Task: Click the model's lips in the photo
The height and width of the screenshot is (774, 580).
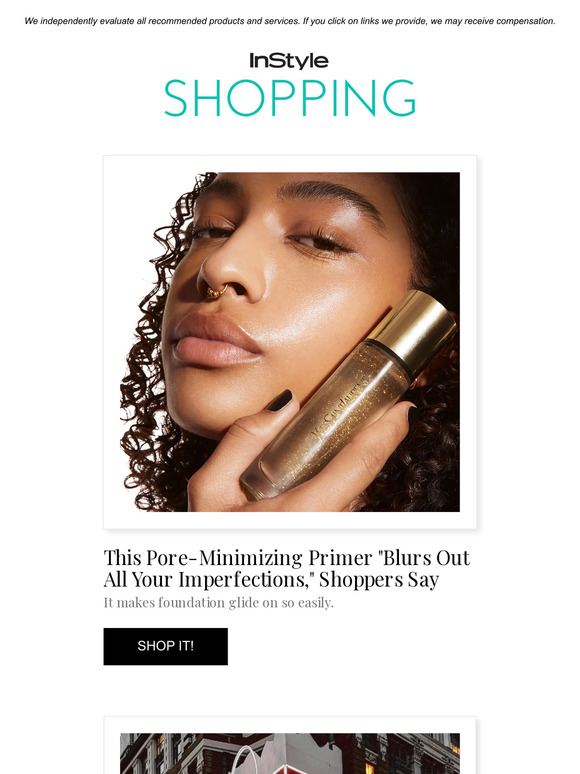Action: (x=214, y=341)
